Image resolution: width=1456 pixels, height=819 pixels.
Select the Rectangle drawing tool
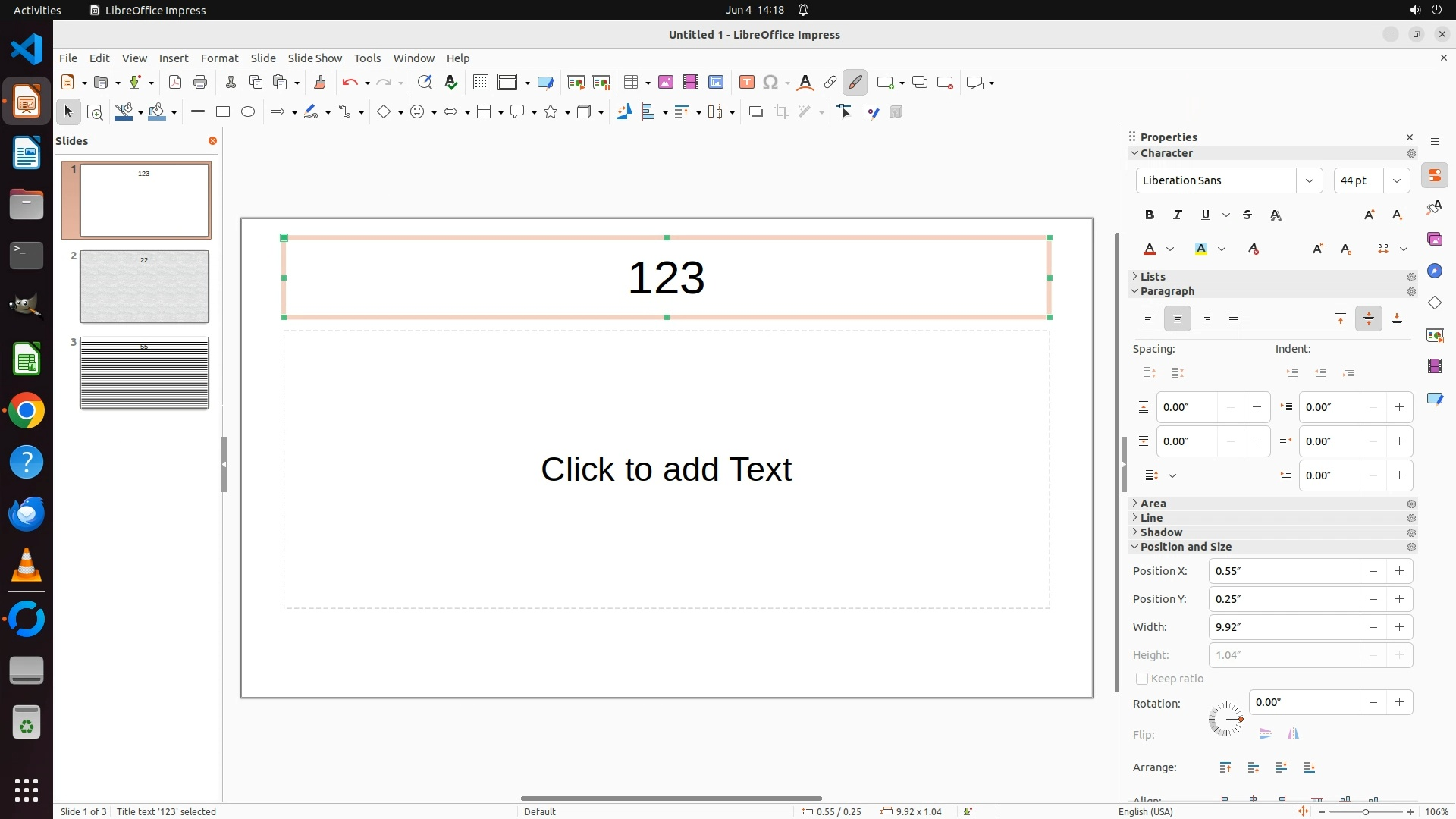pos(223,112)
